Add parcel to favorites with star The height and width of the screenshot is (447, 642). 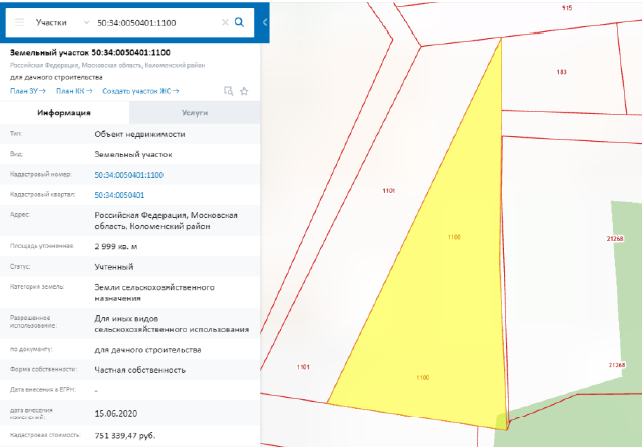click(x=243, y=91)
